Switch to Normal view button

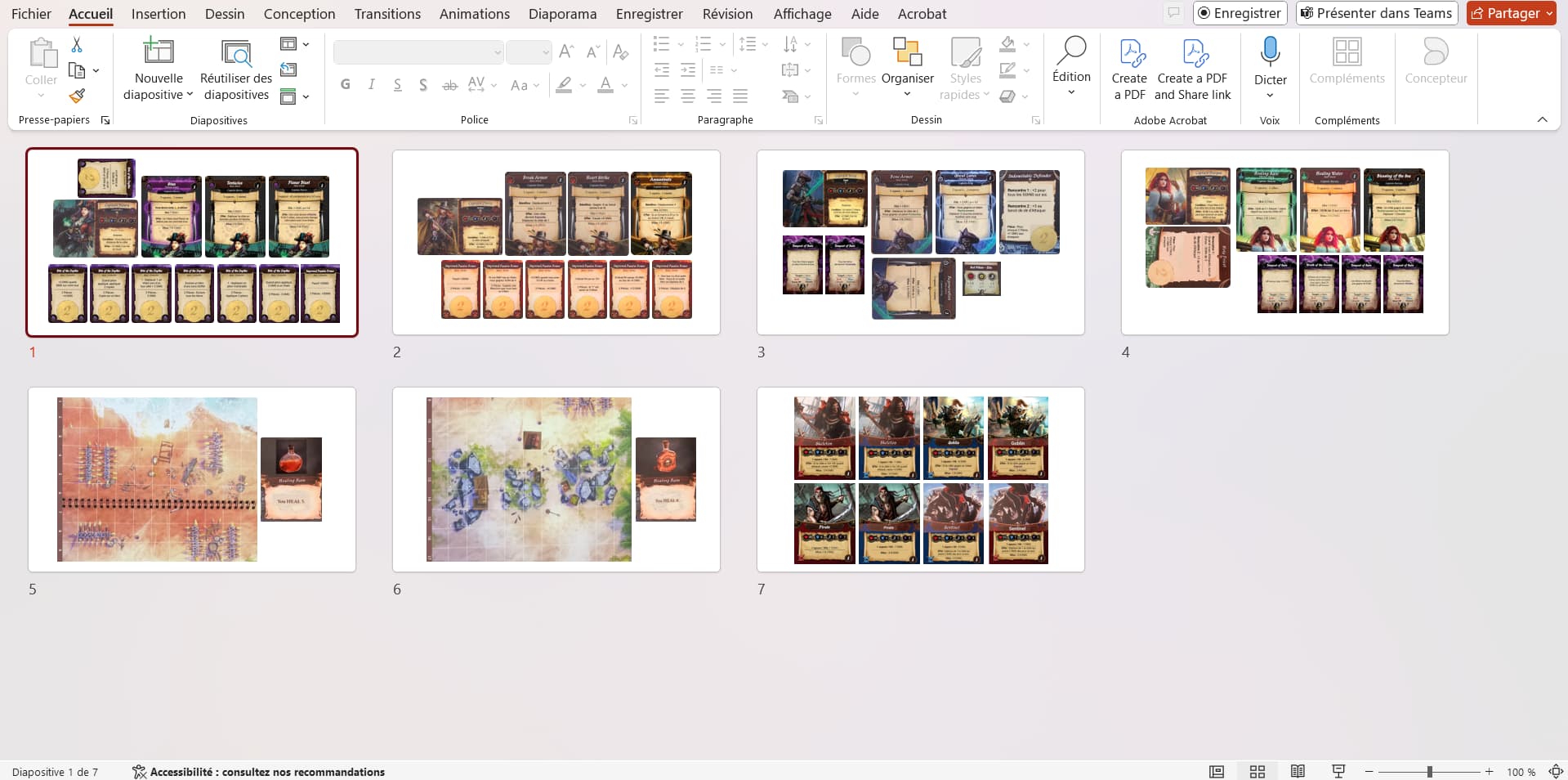[1217, 772]
